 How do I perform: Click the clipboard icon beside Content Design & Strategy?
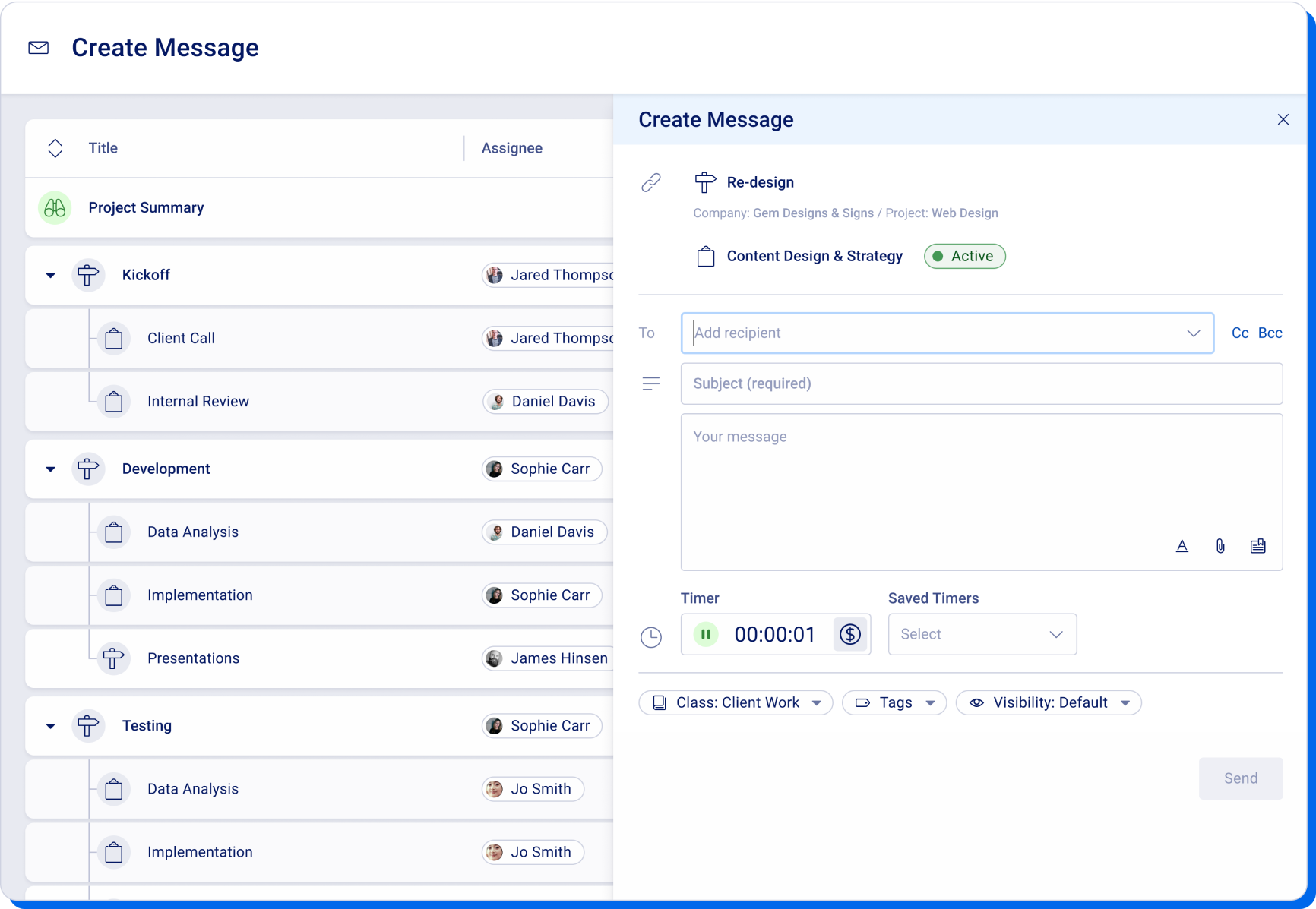[x=705, y=256]
